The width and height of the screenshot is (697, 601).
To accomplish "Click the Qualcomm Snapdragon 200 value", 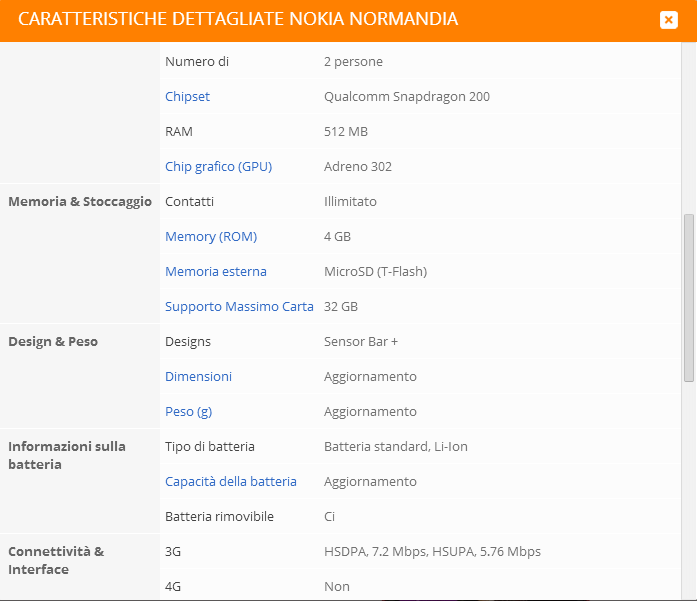I will coord(407,96).
